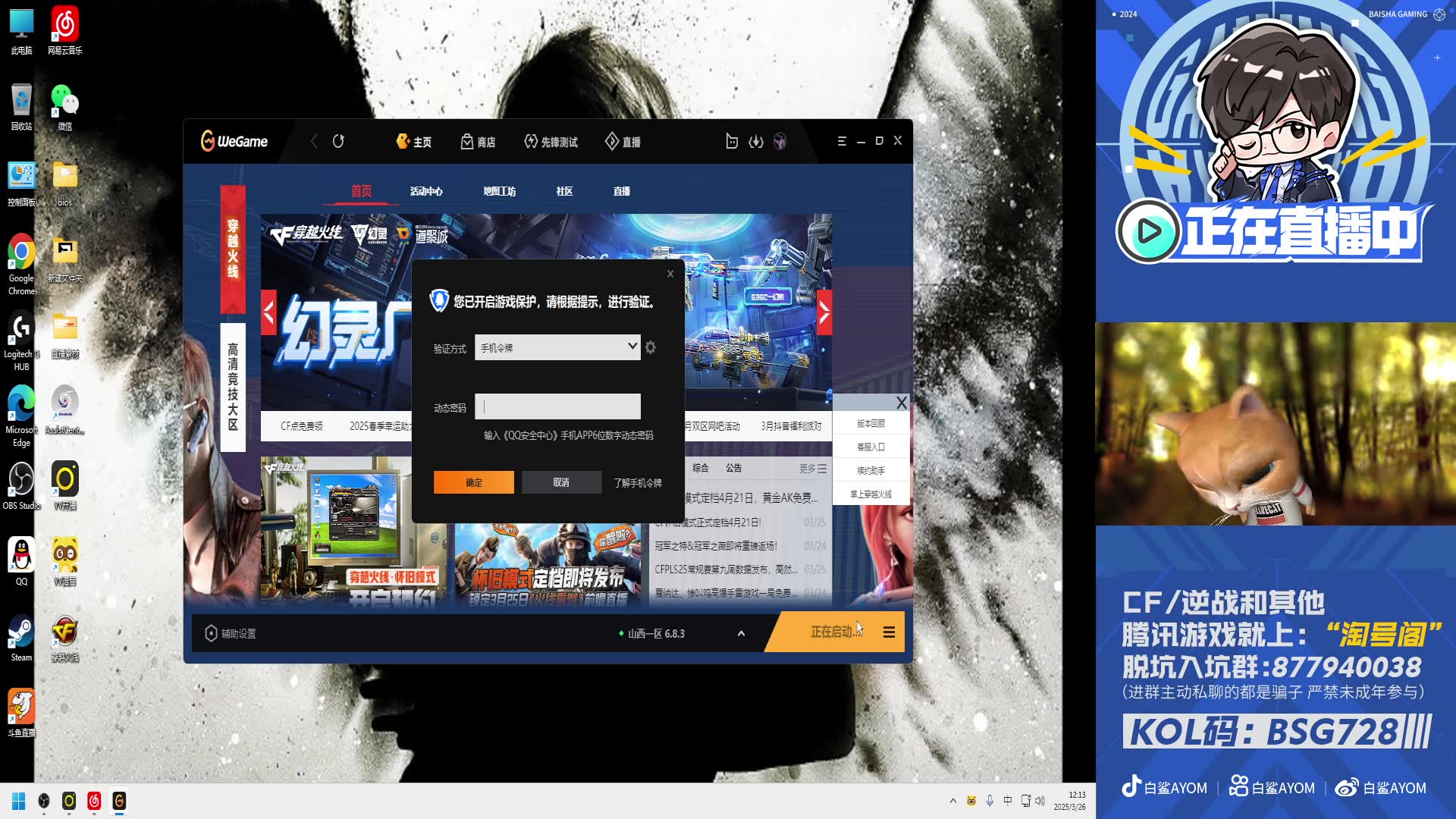Open Logitech G HUB desktop icon
The width and height of the screenshot is (1456, 819).
21,340
